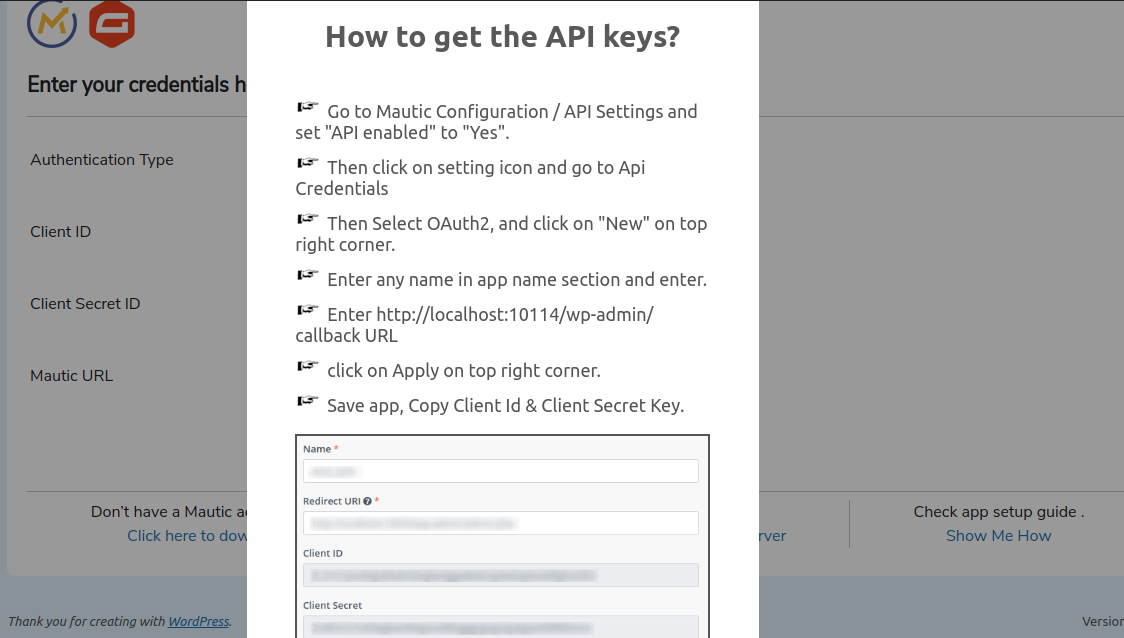This screenshot has width=1124, height=638.
Task: Click the 'Don't have a Mautic' text
Action: (x=169, y=512)
